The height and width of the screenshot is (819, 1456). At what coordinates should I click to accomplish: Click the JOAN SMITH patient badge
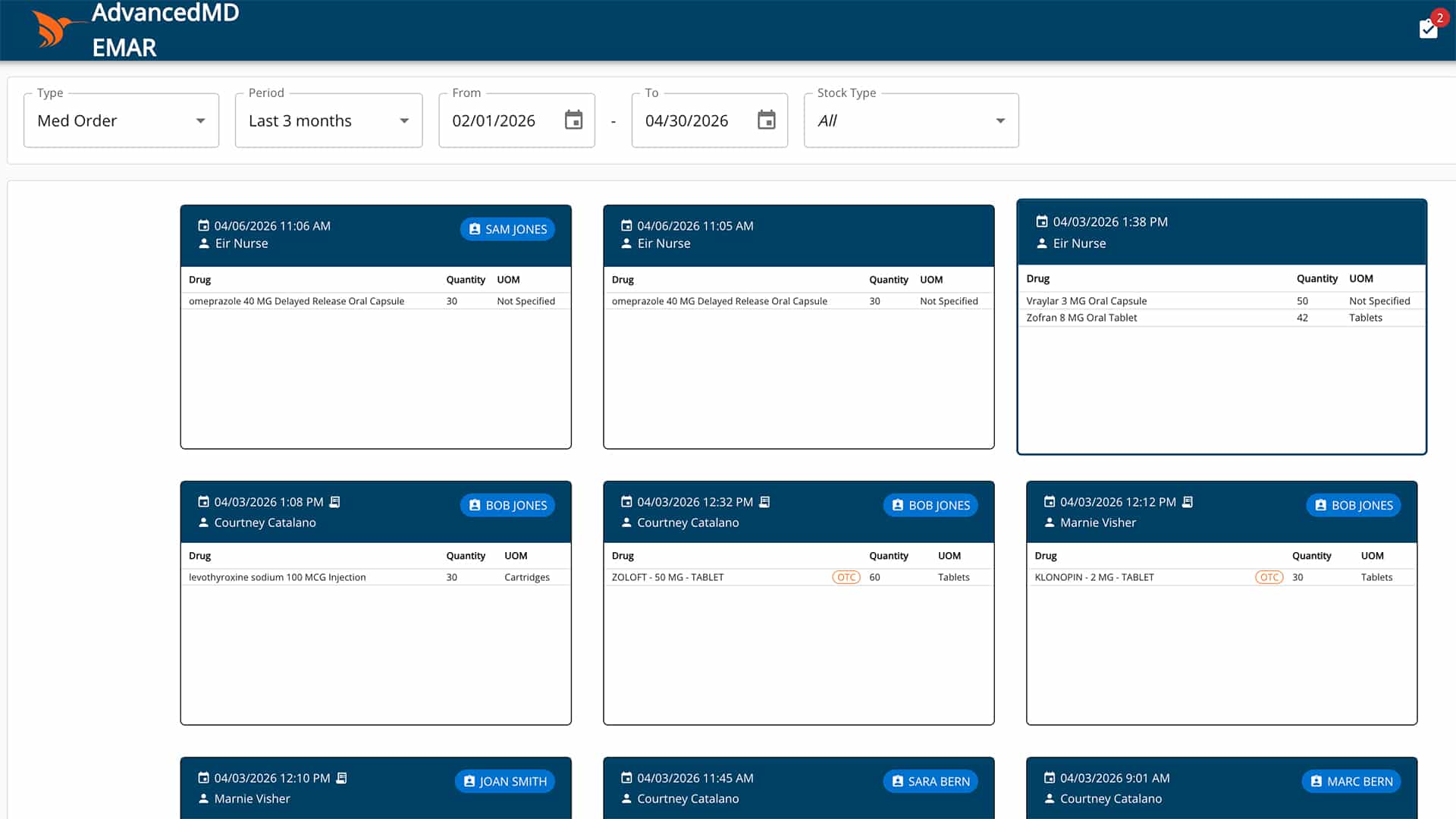(x=505, y=781)
